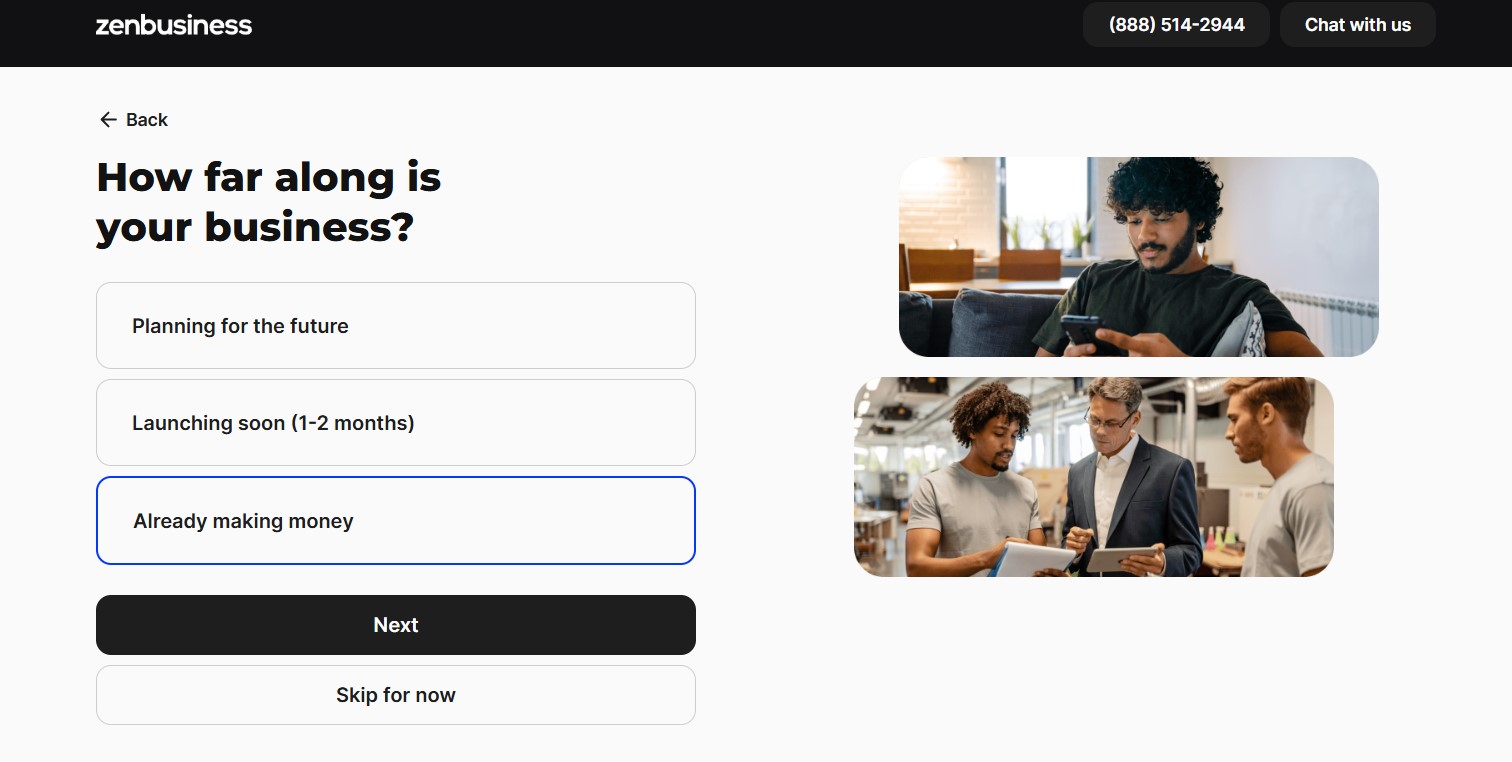Open the "Chat with us" button
Image resolution: width=1512 pixels, height=762 pixels.
tap(1358, 25)
